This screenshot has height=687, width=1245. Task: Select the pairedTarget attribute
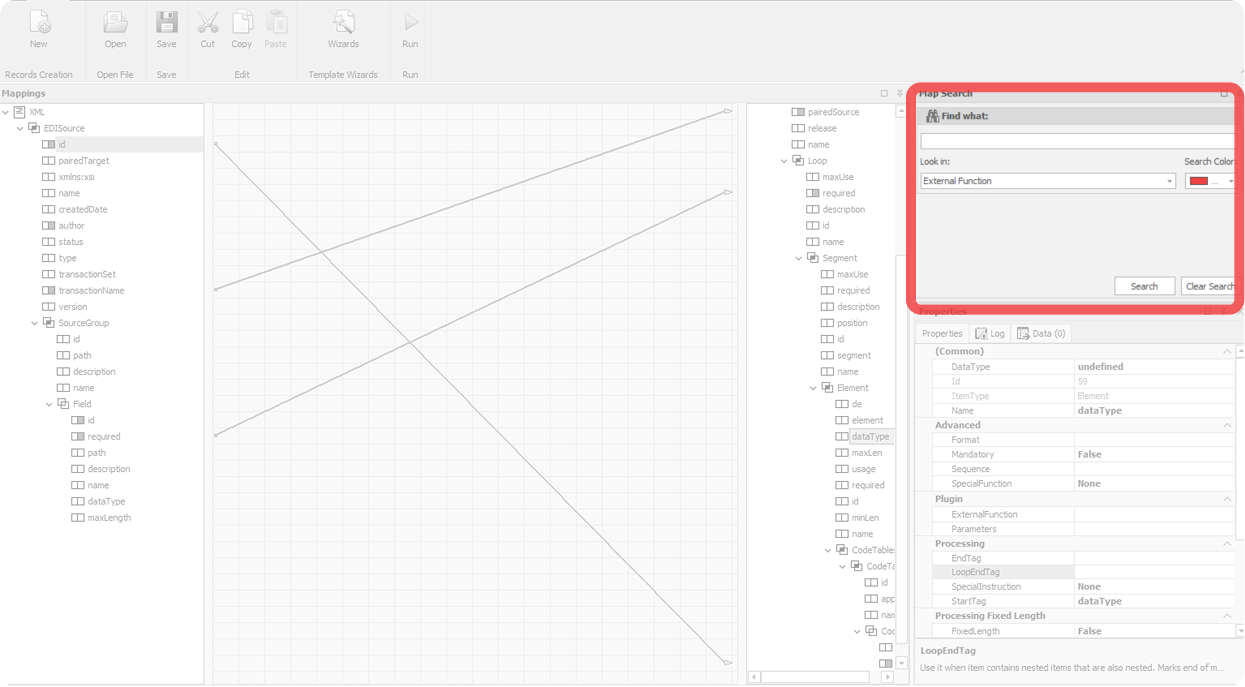tap(84, 161)
